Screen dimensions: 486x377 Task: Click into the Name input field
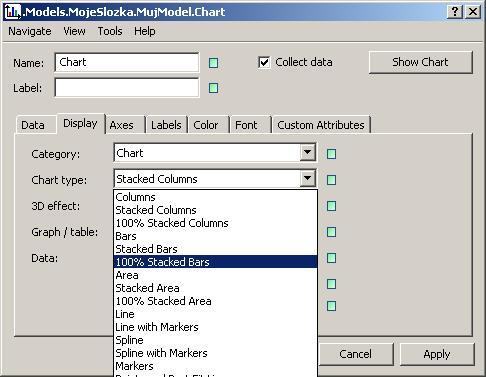[x=127, y=62]
